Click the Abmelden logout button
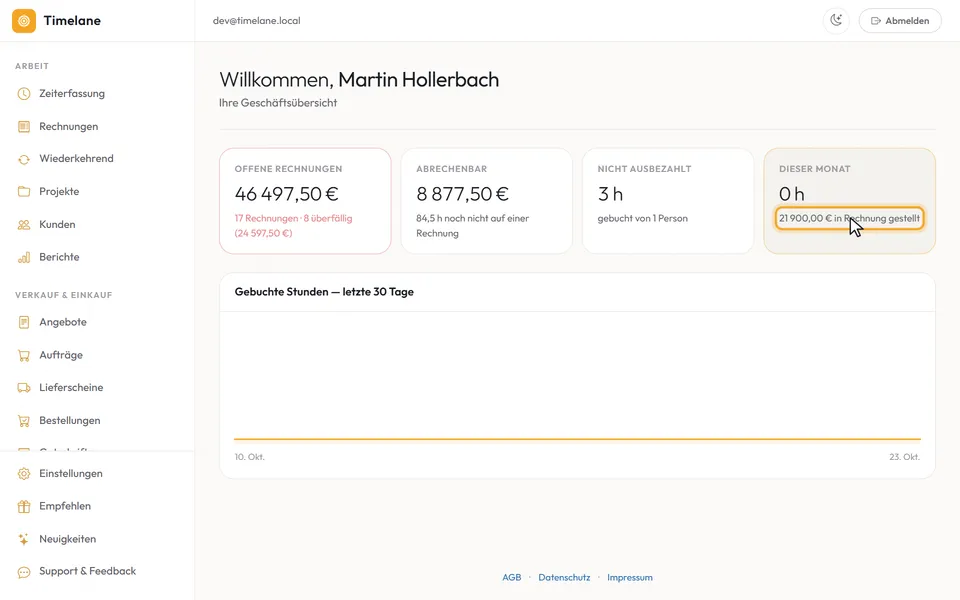This screenshot has width=960, height=600. (x=900, y=21)
